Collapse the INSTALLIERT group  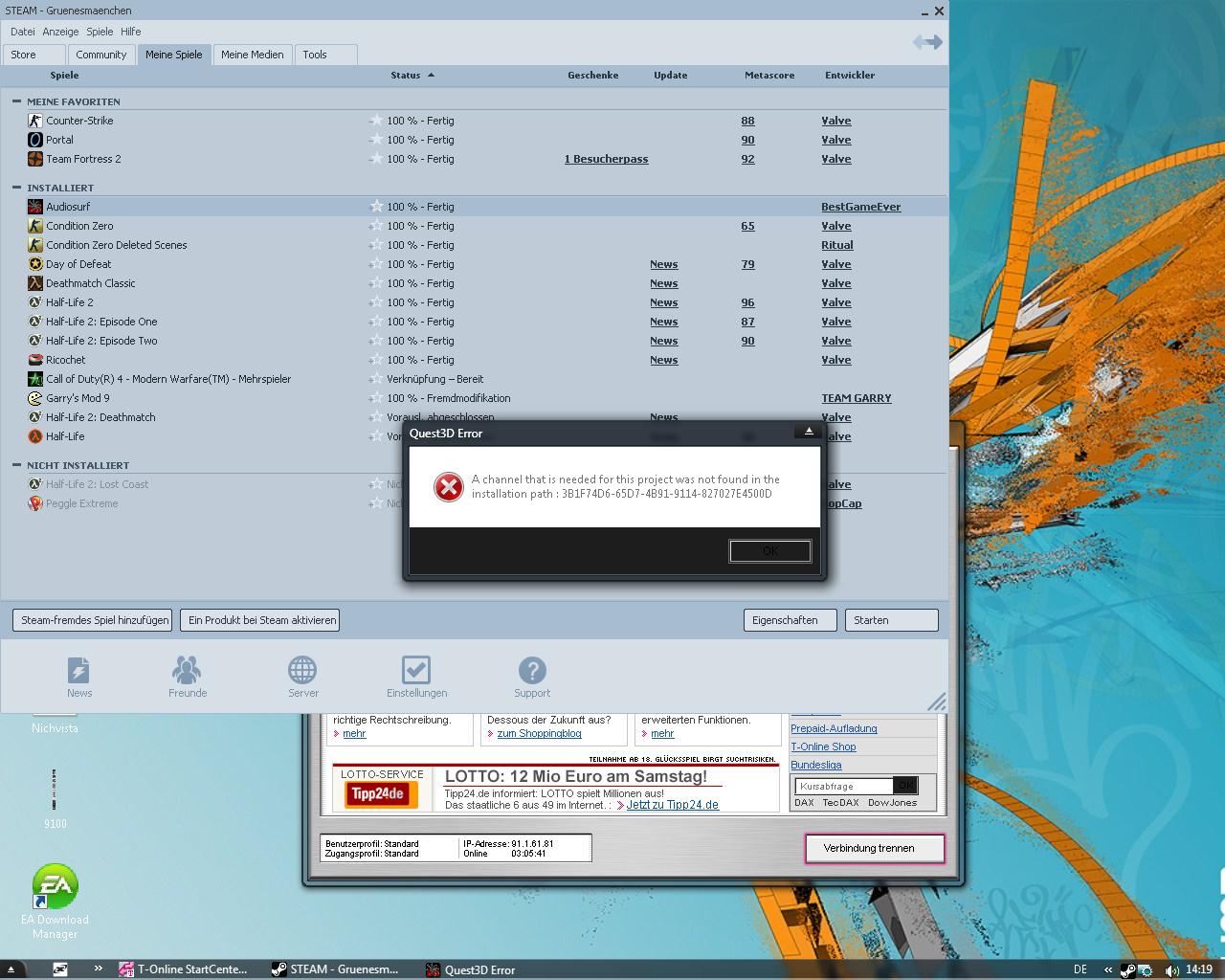(16, 188)
